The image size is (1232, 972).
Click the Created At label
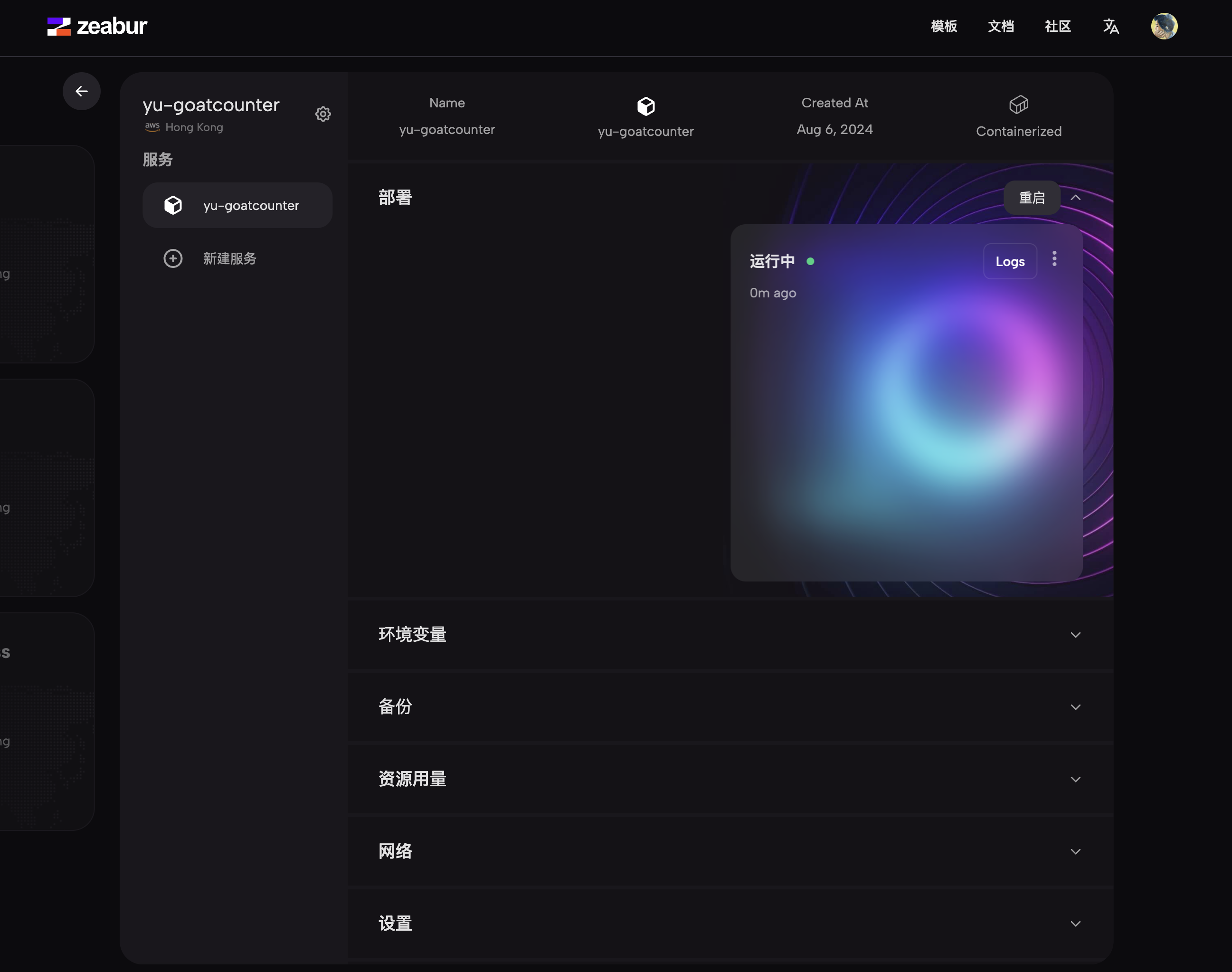point(834,103)
